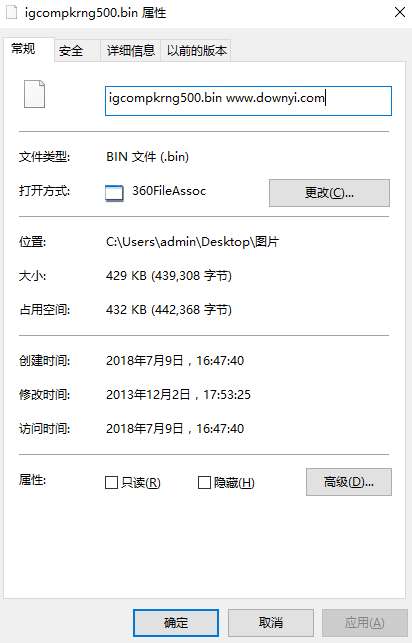
Task: Click the file icon in title bar
Action: pyautogui.click(x=11, y=12)
